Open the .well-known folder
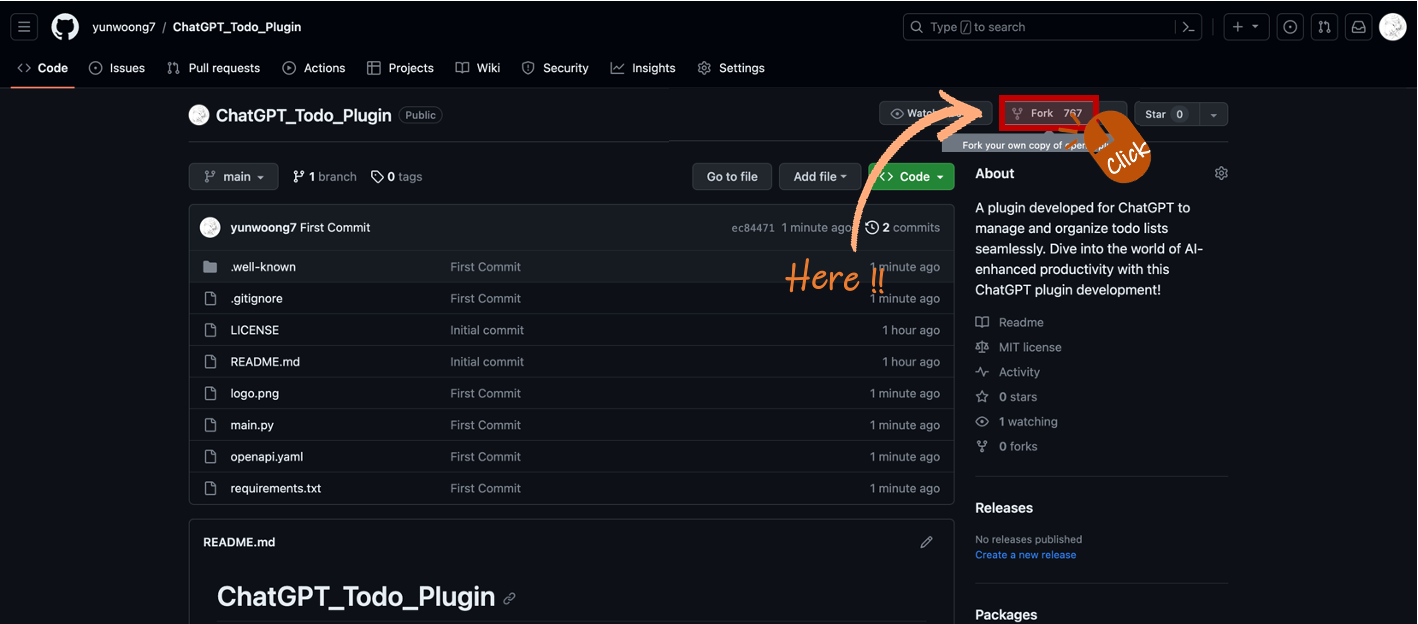Screen dimensions: 1418x624 tap(263, 267)
